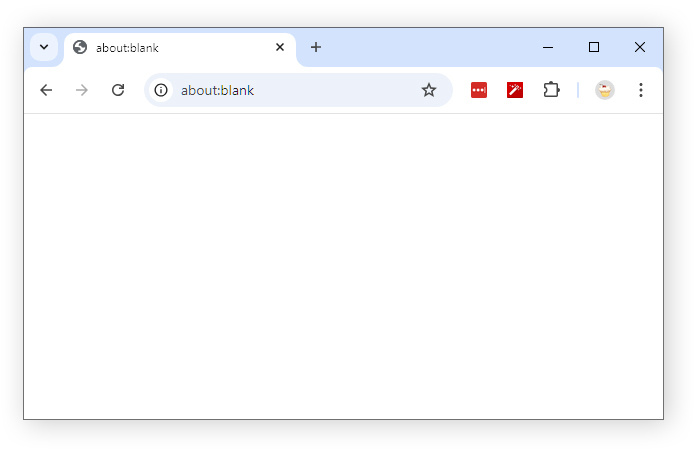Maximize the Chrome window
Viewport: 695px width, 454px height.
click(594, 47)
